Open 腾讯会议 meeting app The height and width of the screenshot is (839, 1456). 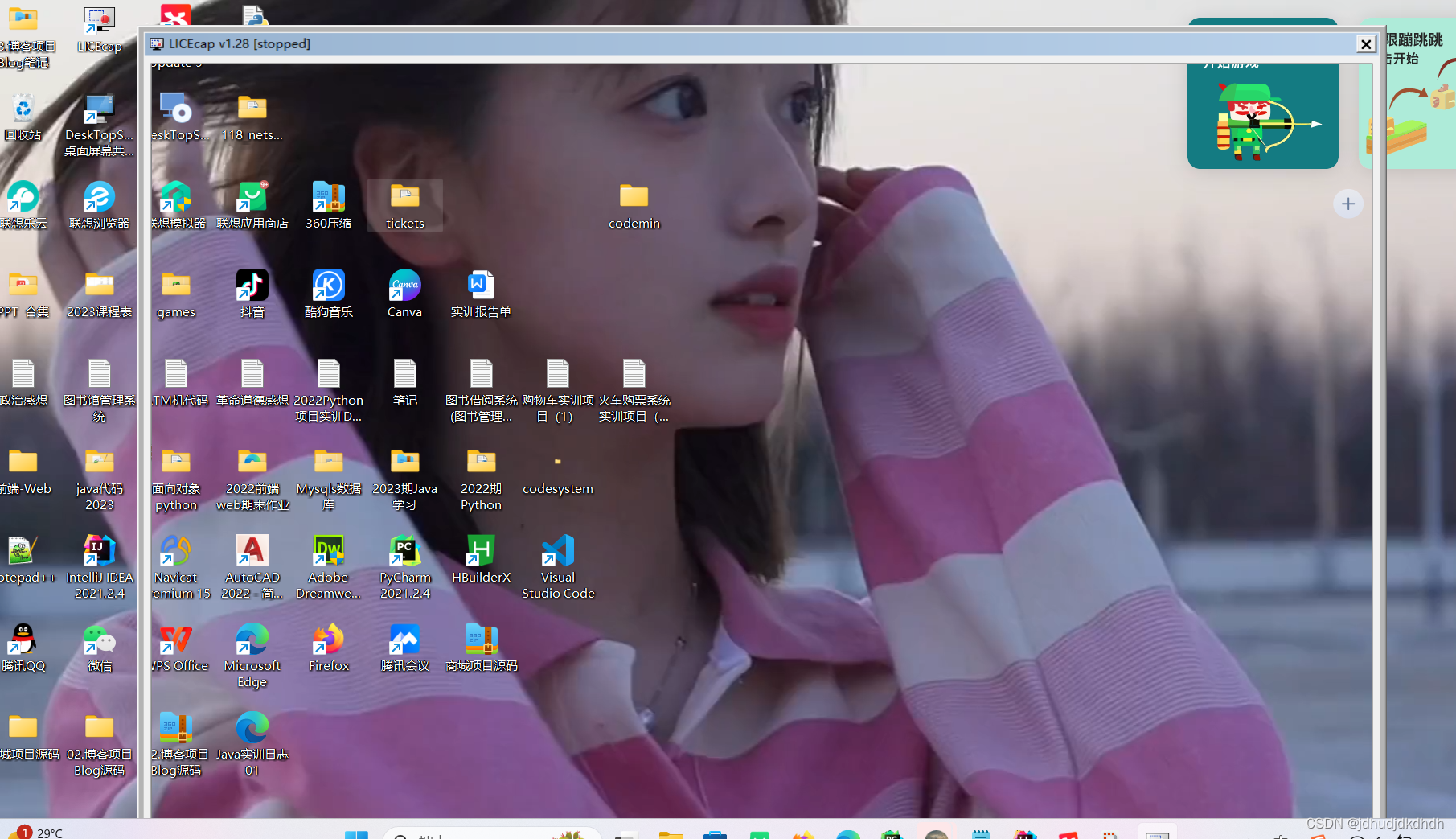point(405,648)
